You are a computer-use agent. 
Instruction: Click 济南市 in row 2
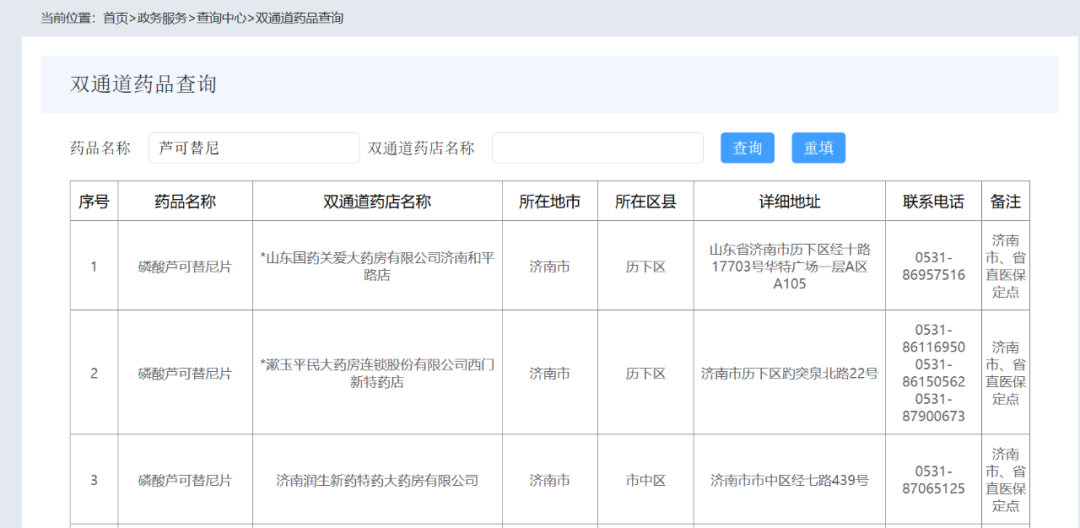point(550,373)
